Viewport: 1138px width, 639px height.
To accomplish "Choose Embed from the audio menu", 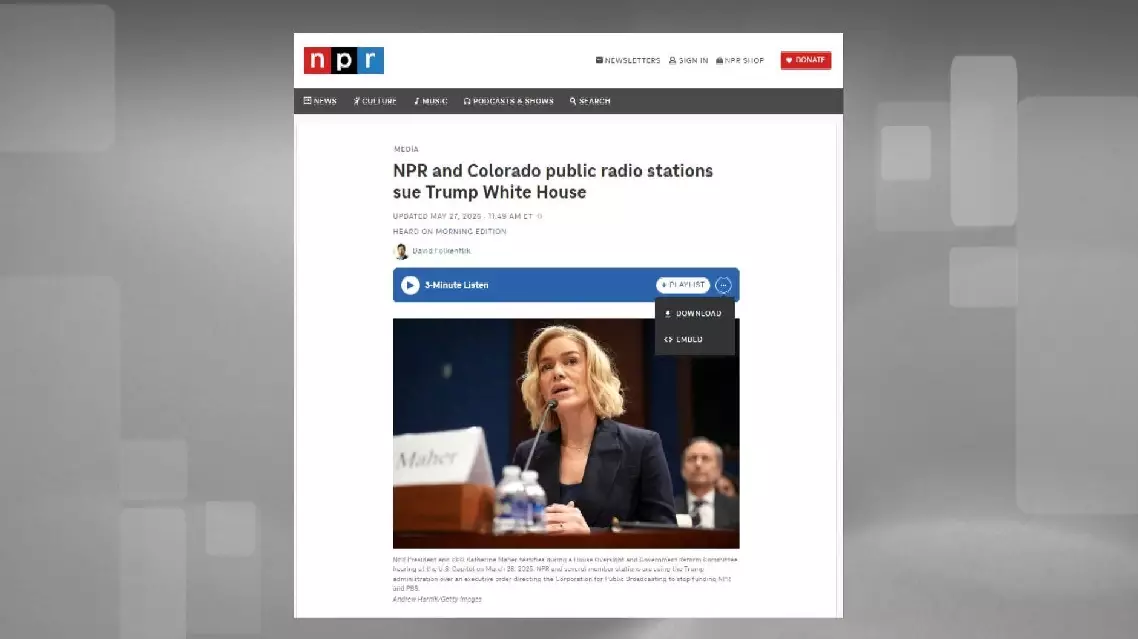I will tap(684, 340).
